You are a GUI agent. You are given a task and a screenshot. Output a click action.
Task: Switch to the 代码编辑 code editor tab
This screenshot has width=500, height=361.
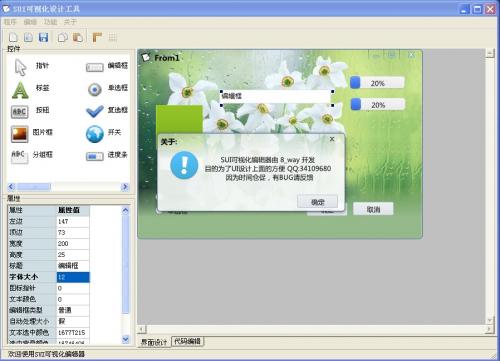click(x=187, y=341)
